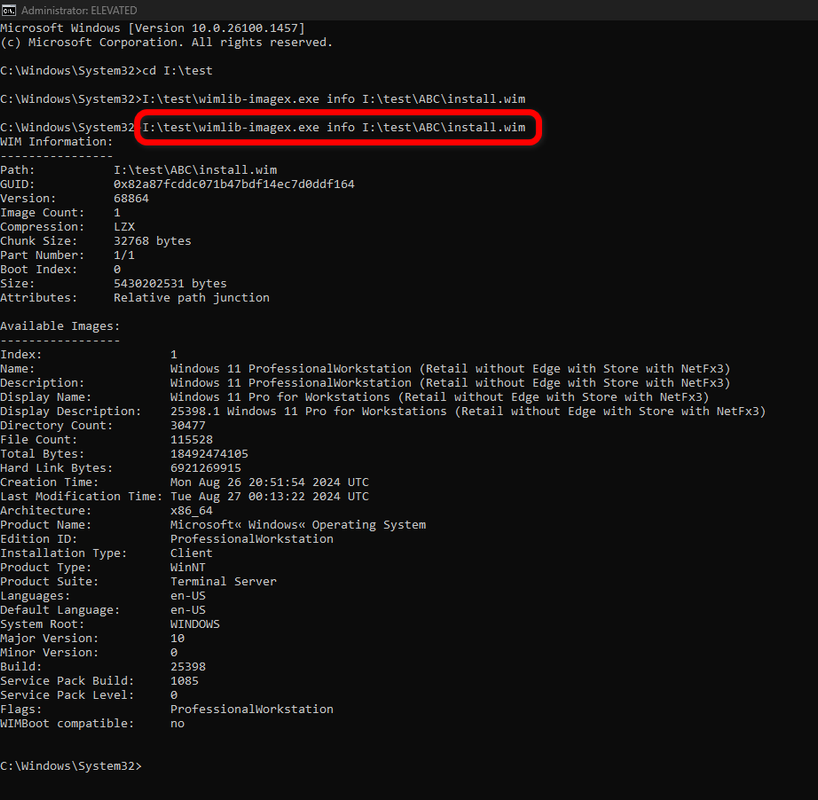818x800 pixels.
Task: Click the GUID value 0x82a87fcddc071b47bdf14ec7d0ddf164
Action: (x=234, y=184)
